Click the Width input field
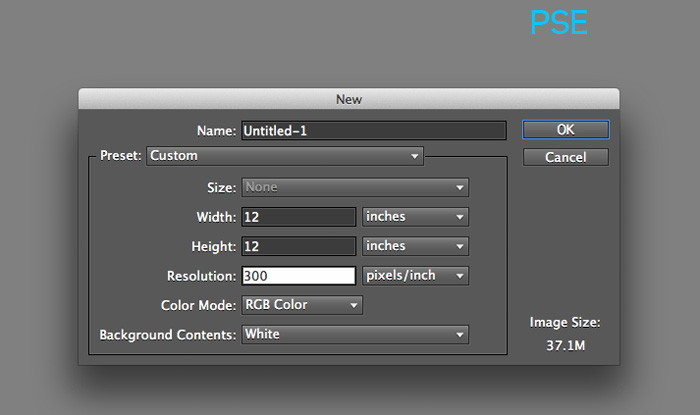This screenshot has width=700, height=415. click(299, 217)
